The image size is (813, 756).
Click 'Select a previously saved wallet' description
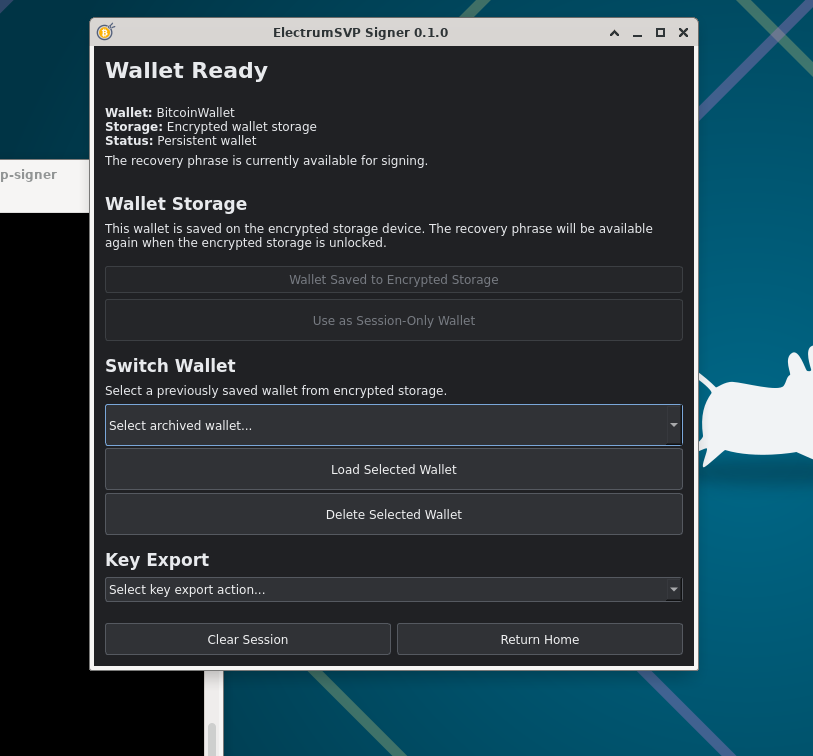click(276, 390)
